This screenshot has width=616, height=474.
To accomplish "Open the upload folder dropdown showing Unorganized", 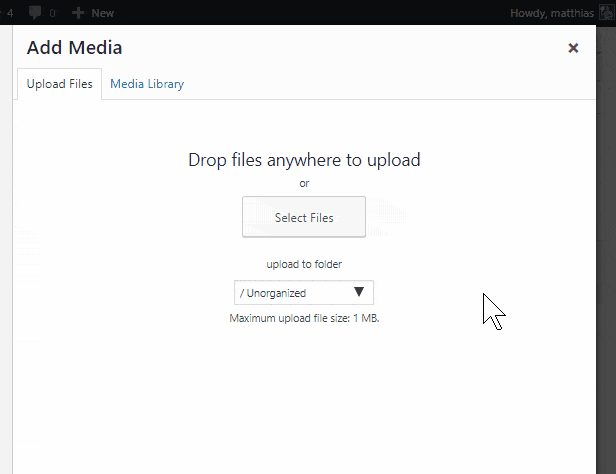I will (x=304, y=293).
